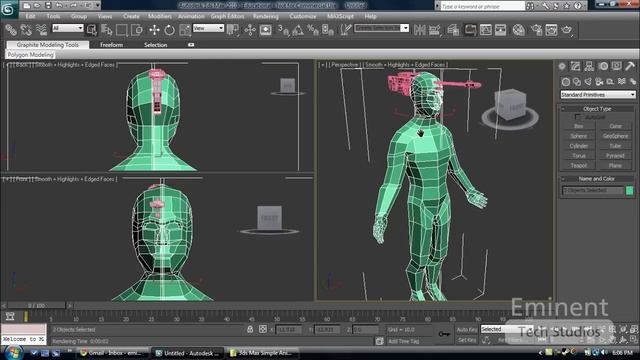Click the Teapot primitive button
640x360 pixels.
pyautogui.click(x=578, y=165)
